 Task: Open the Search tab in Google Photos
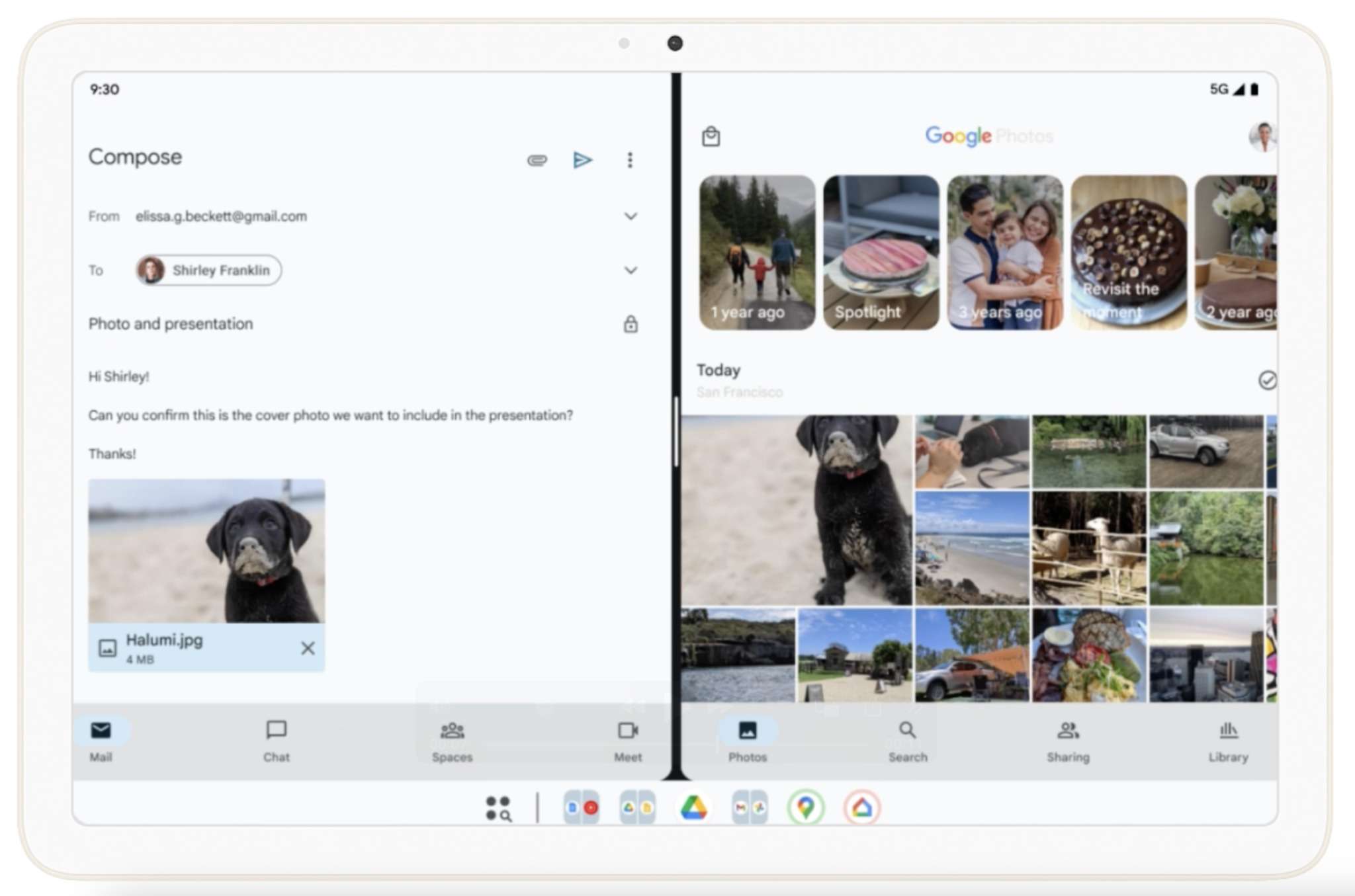coord(908,741)
